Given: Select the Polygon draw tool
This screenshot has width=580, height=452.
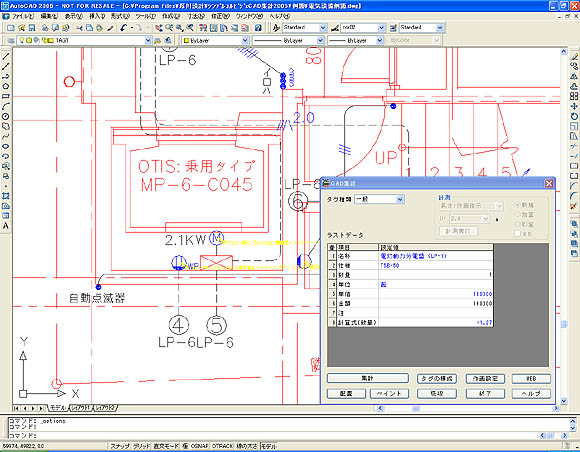Looking at the screenshot, I should 6,86.
